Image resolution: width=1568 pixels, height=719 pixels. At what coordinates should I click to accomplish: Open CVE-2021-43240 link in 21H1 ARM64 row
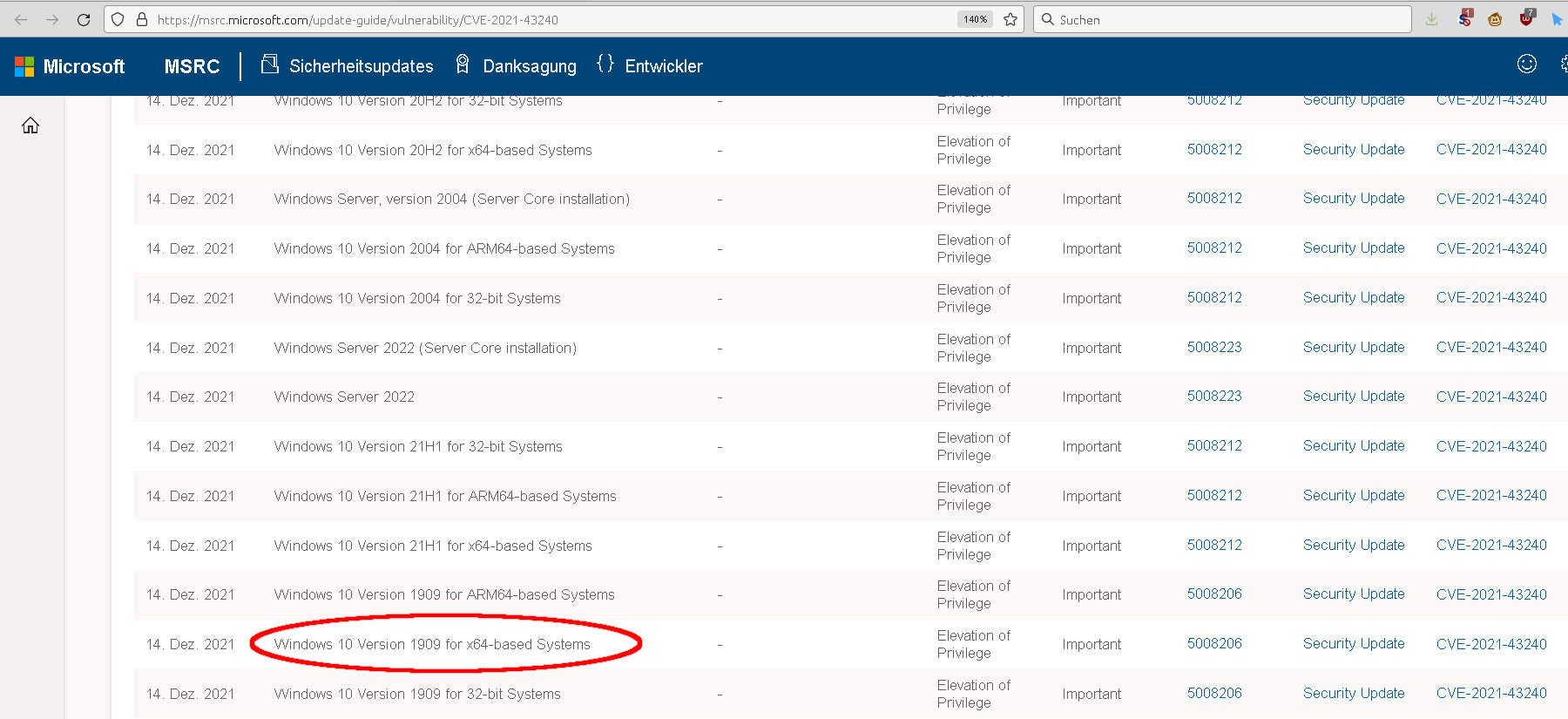[x=1491, y=495]
